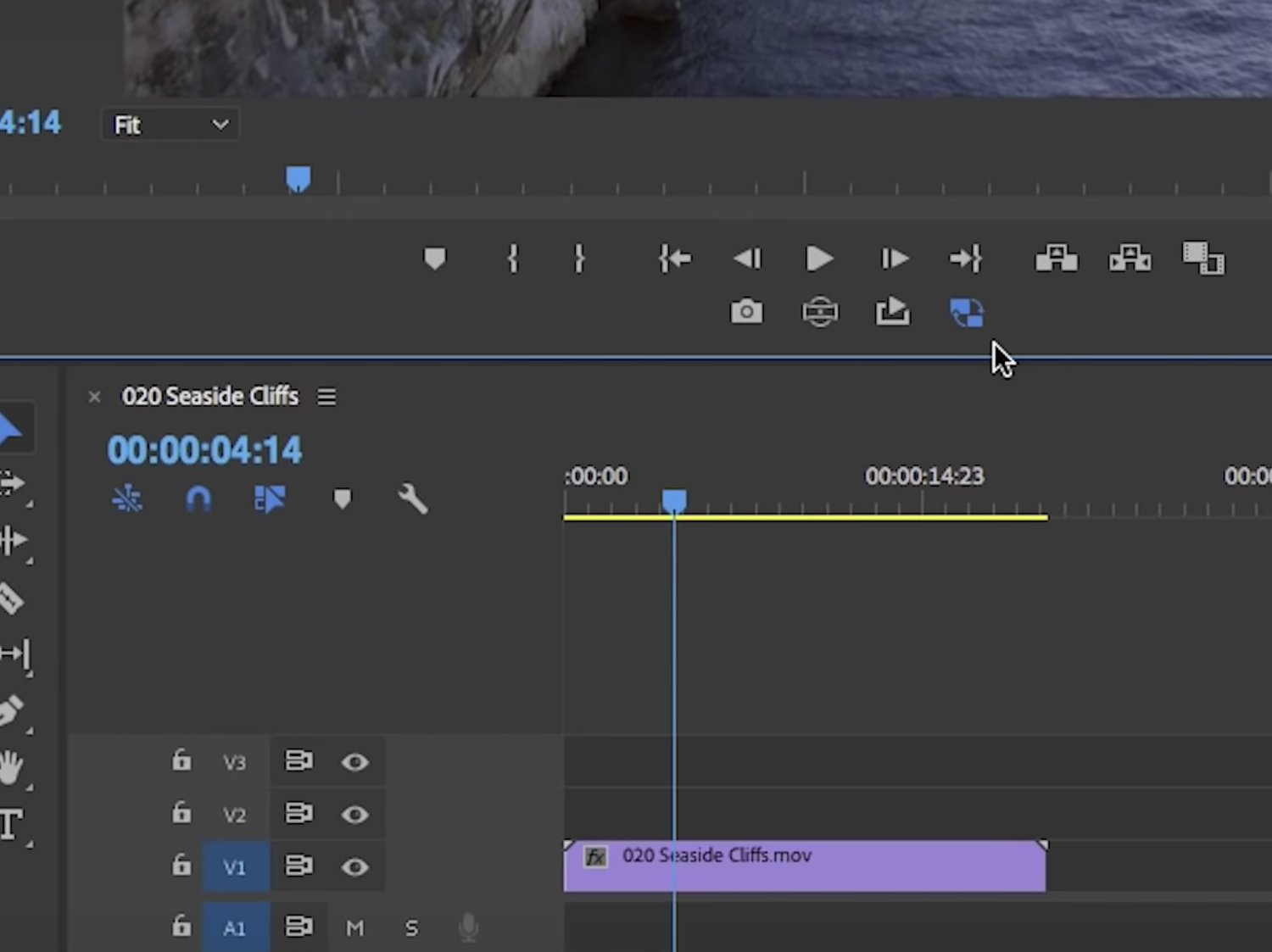Target the A1 audio track
The width and height of the screenshot is (1272, 952).
click(x=235, y=928)
